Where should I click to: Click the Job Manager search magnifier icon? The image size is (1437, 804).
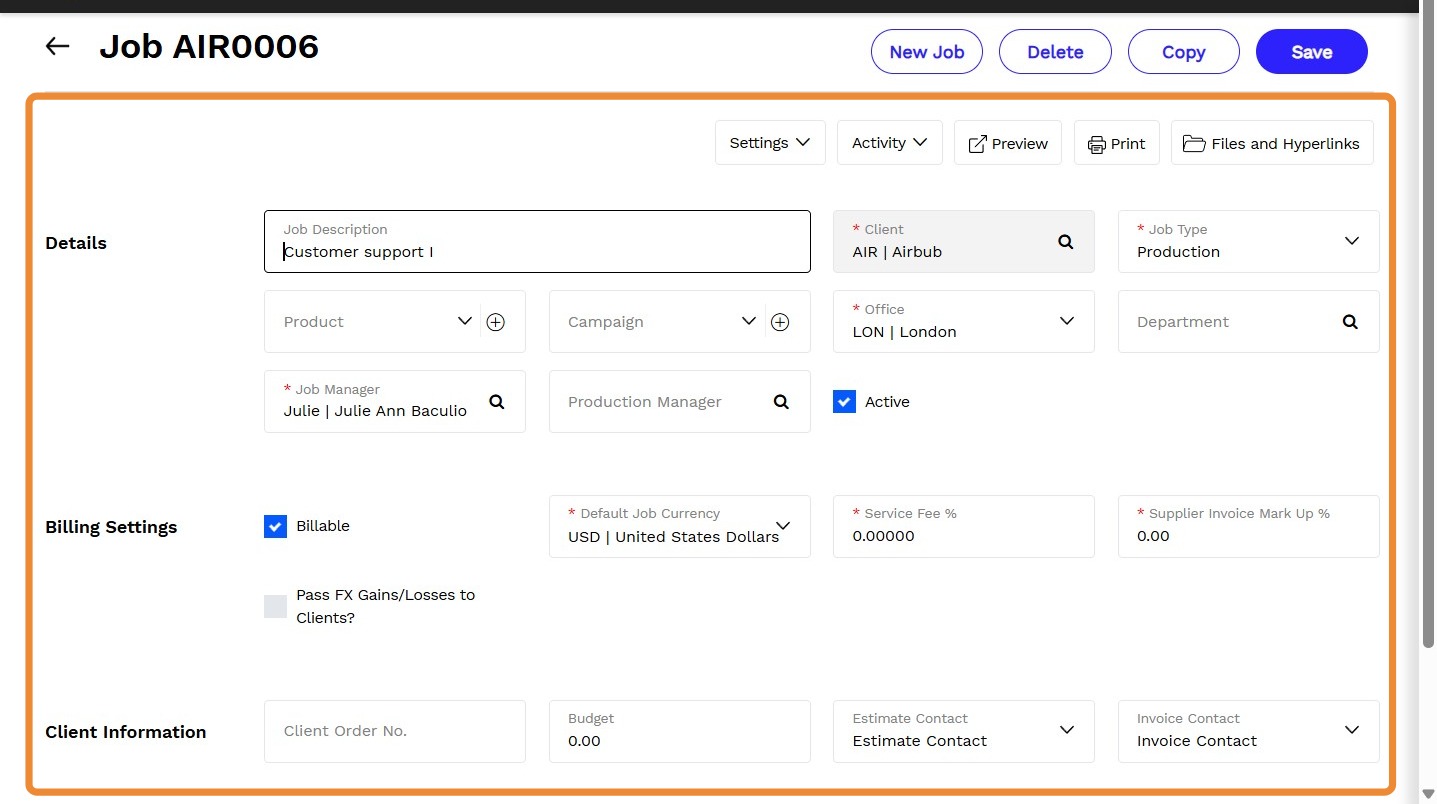click(497, 402)
